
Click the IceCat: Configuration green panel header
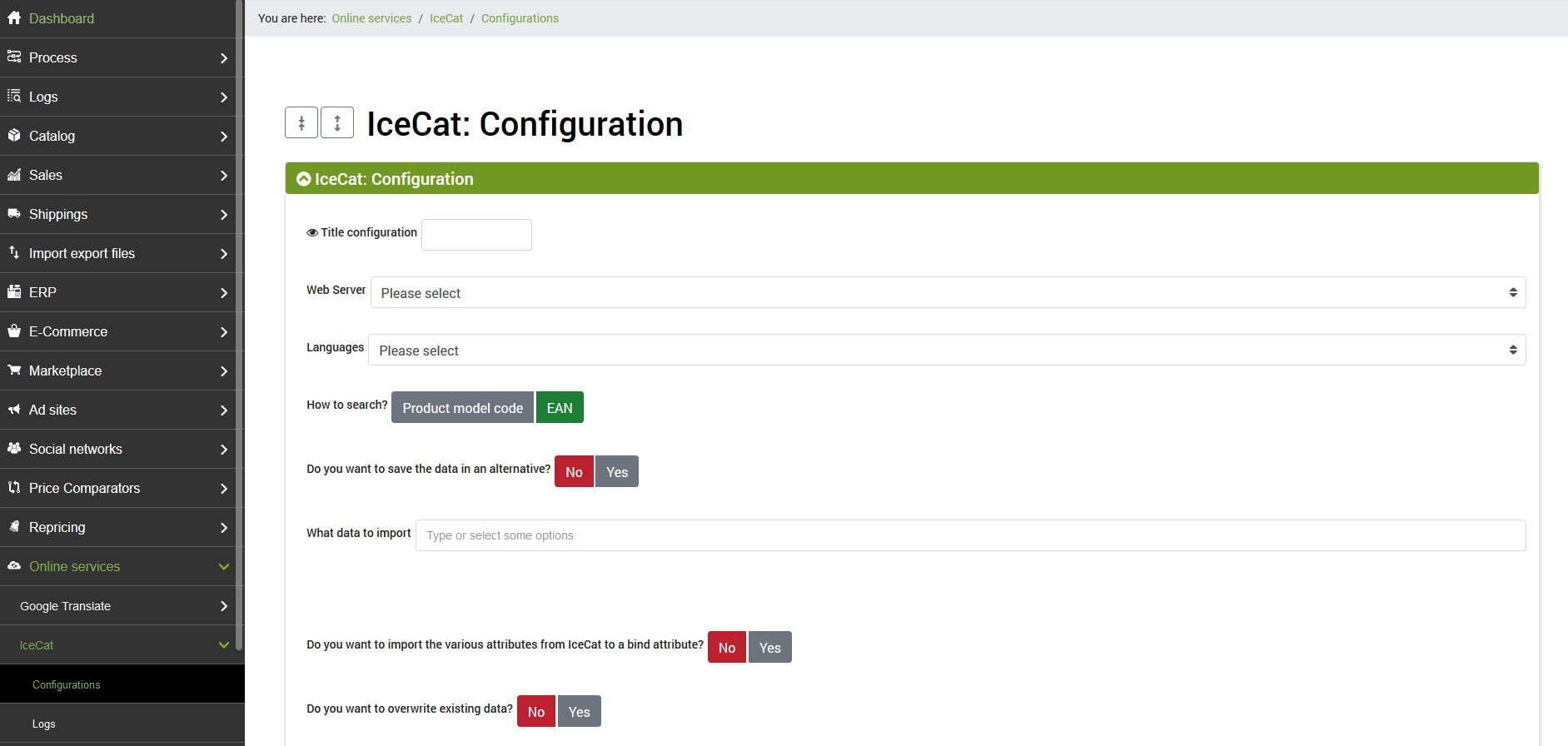tap(912, 179)
